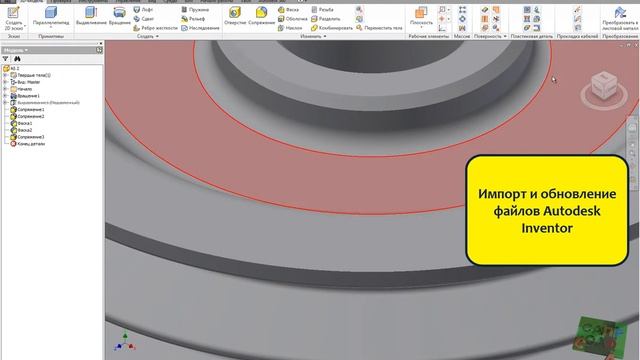Activate the Вращение revolve tool
This screenshot has width=640, height=360.
click(120, 17)
